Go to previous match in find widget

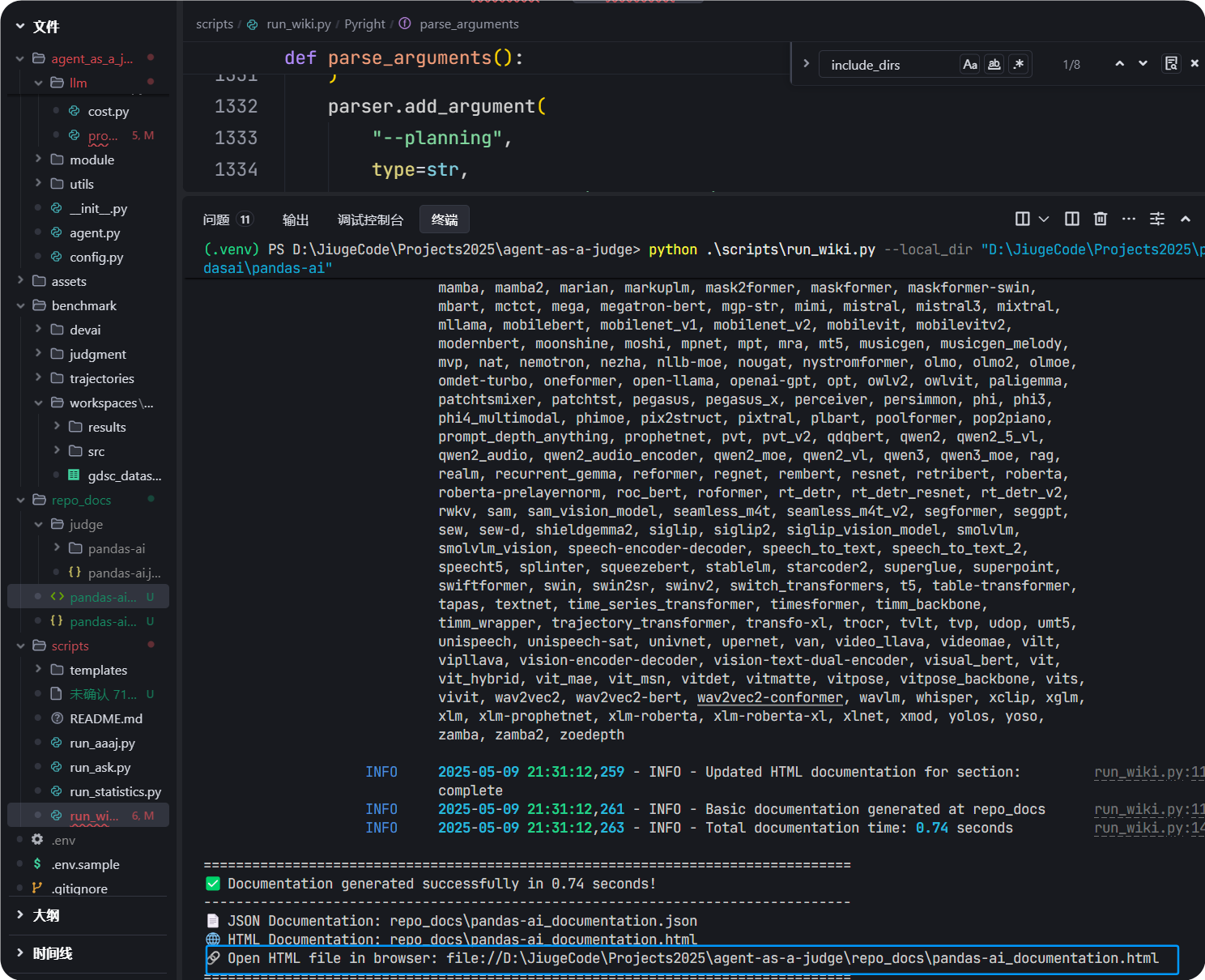(1119, 64)
